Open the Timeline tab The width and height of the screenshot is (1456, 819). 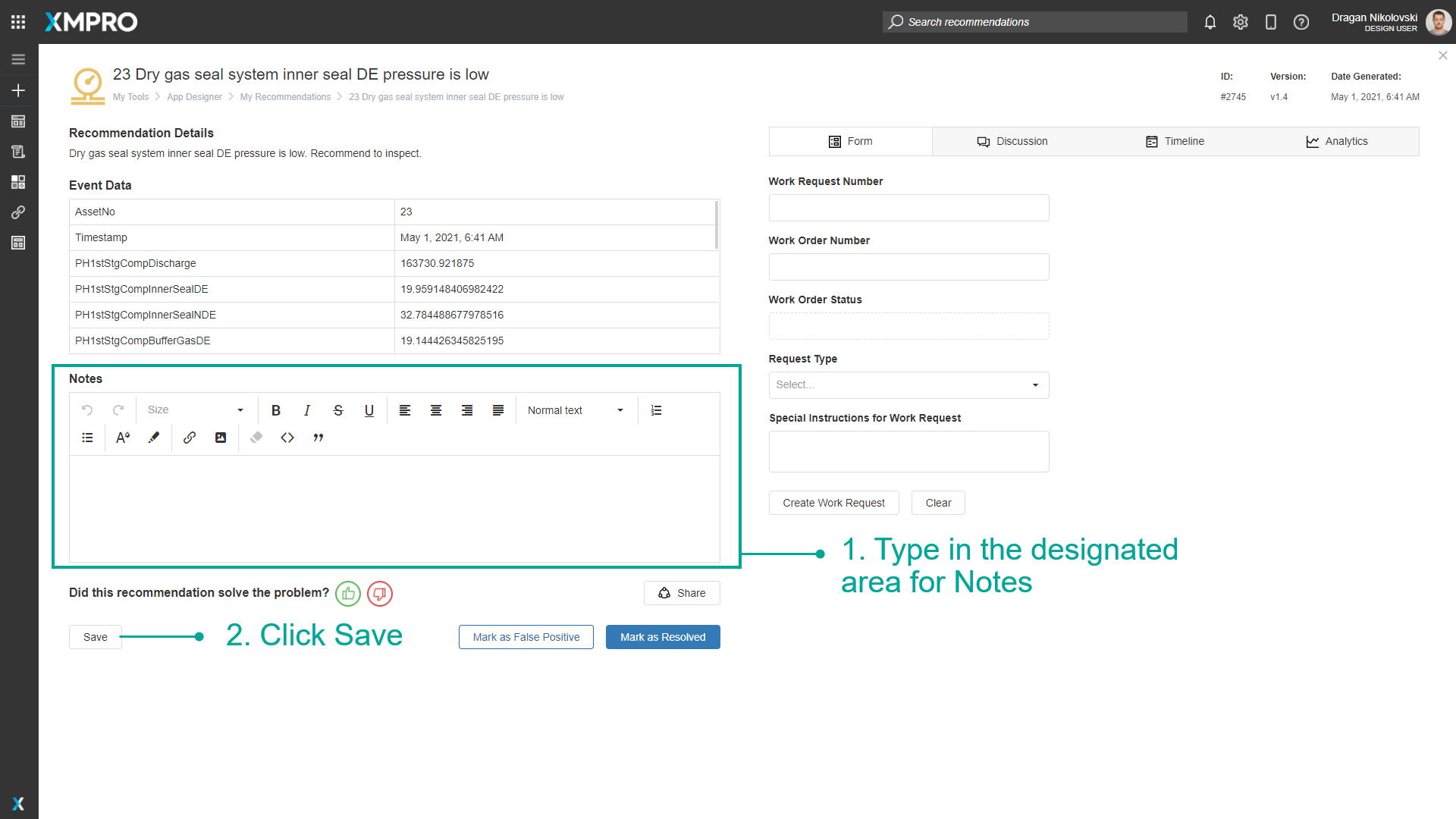click(x=1175, y=142)
